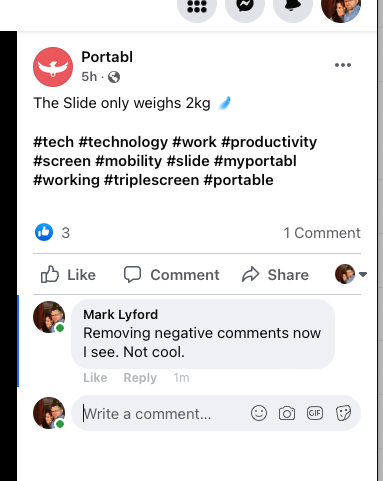Click the globe public-audience icon
Screen dimensions: 383x481
click(114, 77)
